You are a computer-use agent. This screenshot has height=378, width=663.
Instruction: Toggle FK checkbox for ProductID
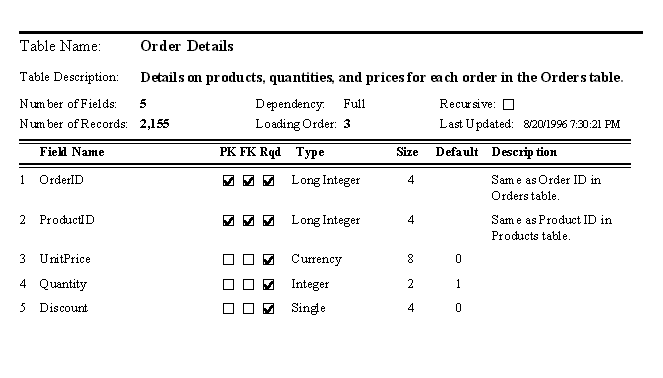point(248,221)
